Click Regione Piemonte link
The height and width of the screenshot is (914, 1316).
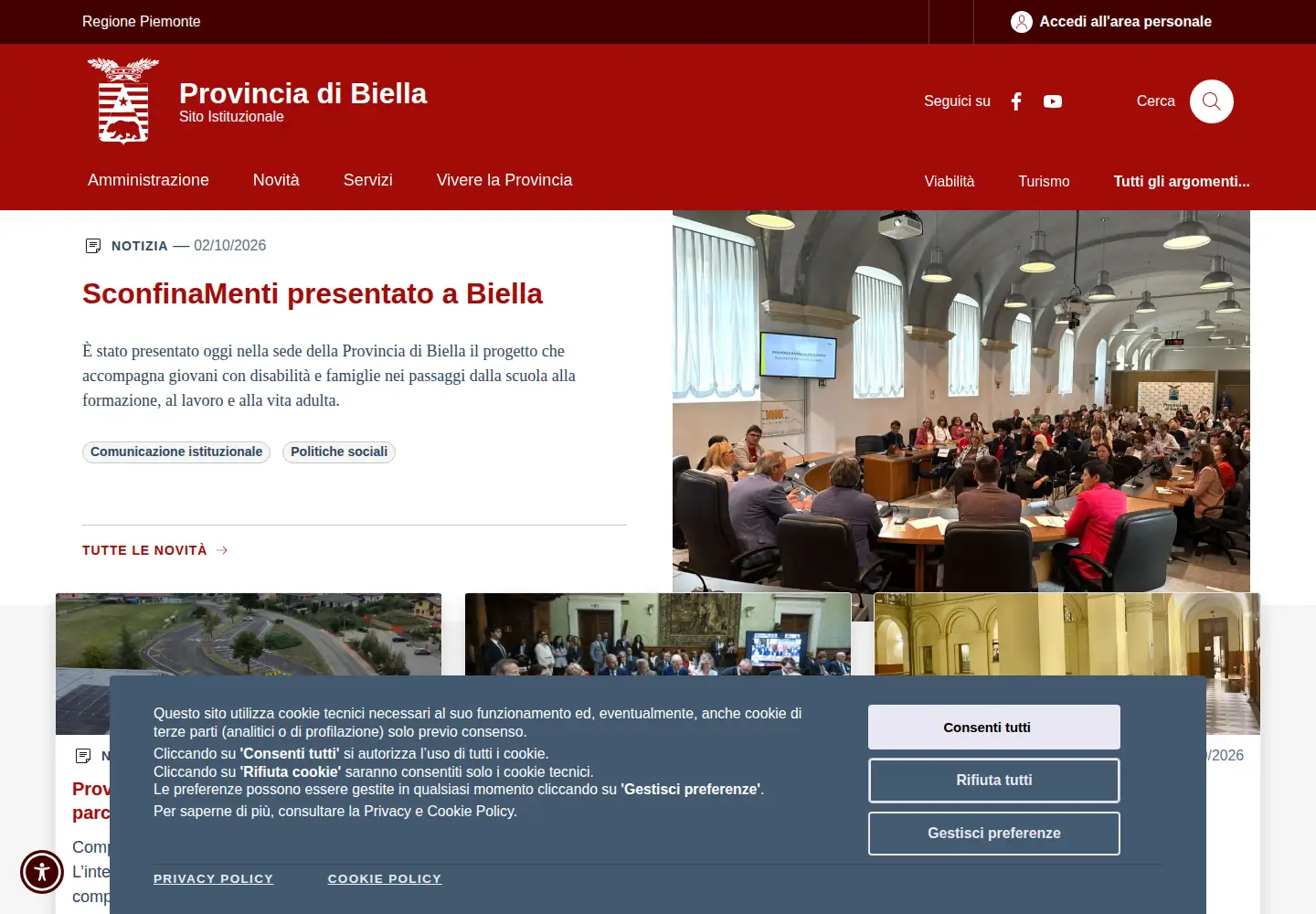point(141,21)
